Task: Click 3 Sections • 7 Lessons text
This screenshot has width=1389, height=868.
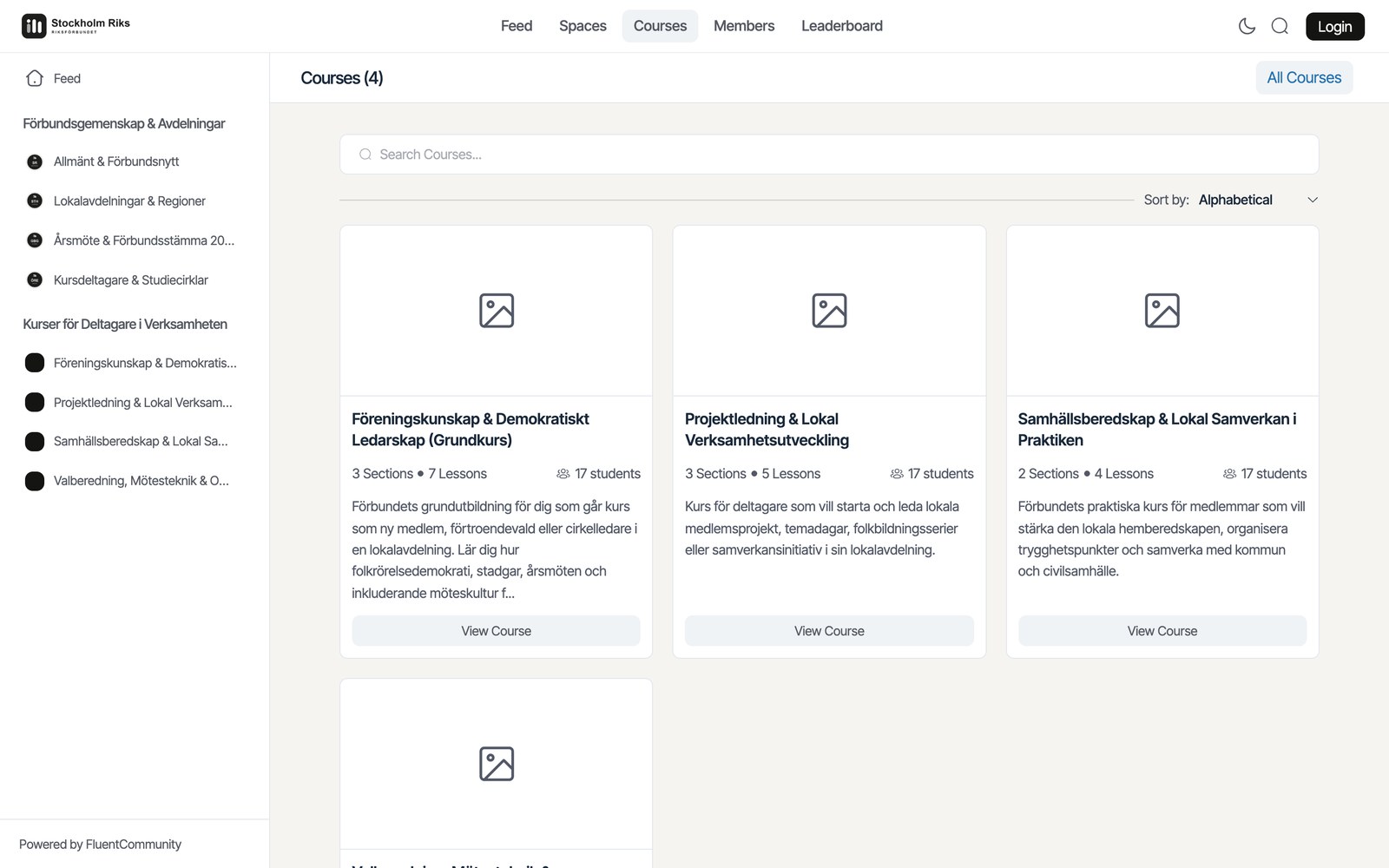Action: click(x=419, y=474)
